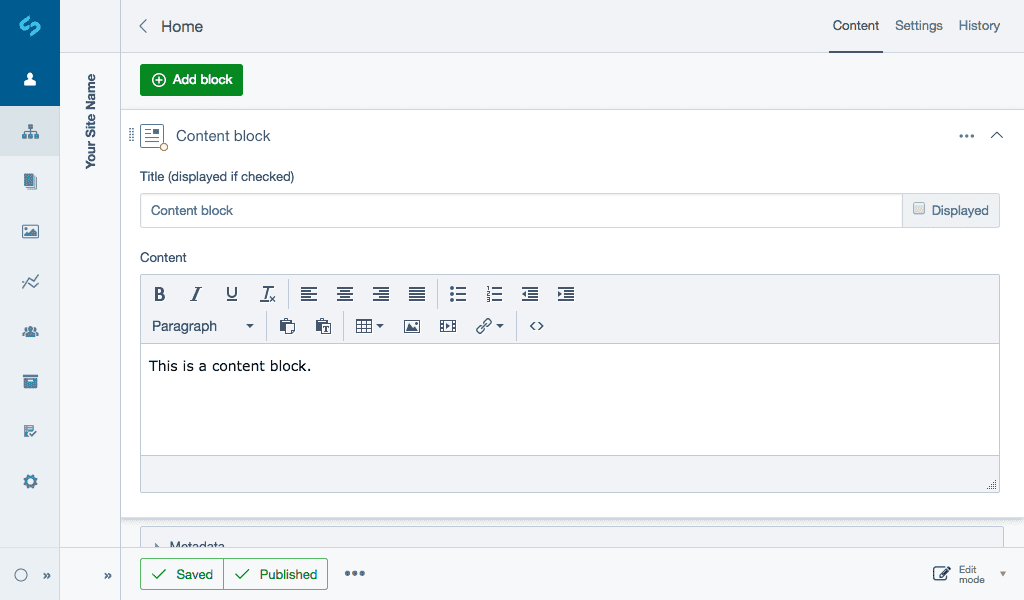Toggle italic text formatting
The width and height of the screenshot is (1024, 600).
pyautogui.click(x=196, y=294)
